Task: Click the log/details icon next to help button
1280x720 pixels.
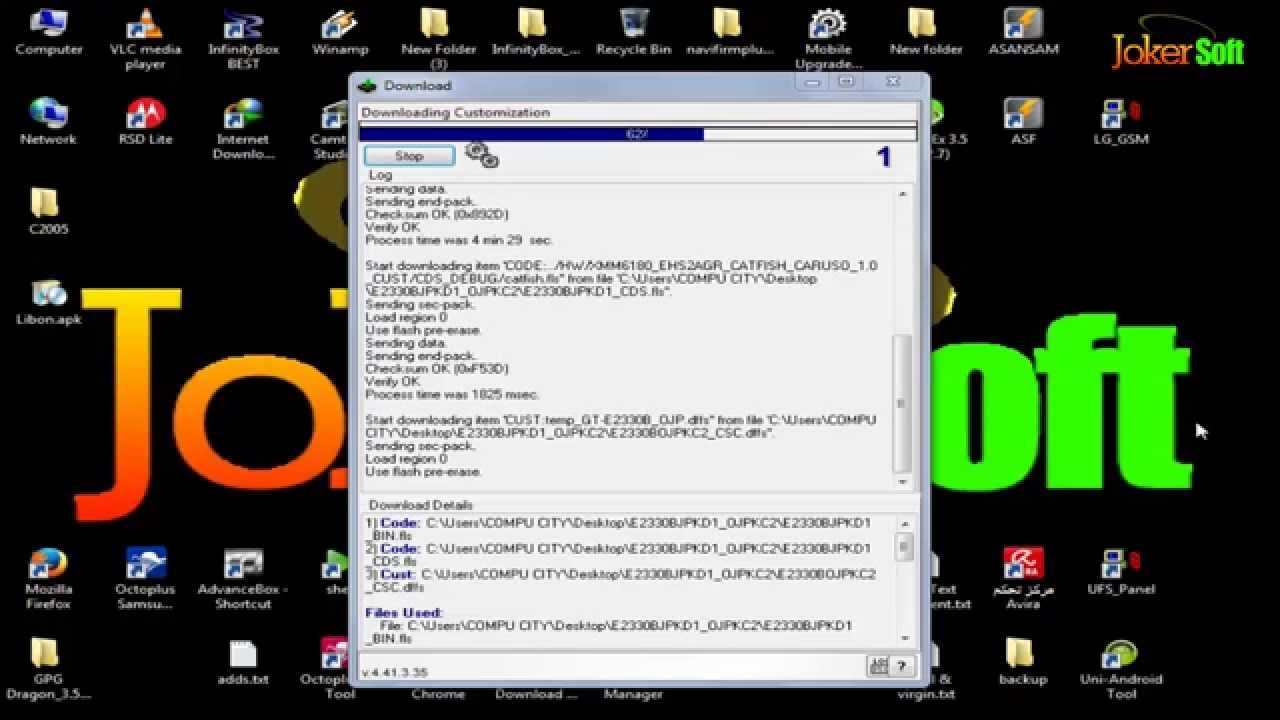Action: click(x=879, y=666)
